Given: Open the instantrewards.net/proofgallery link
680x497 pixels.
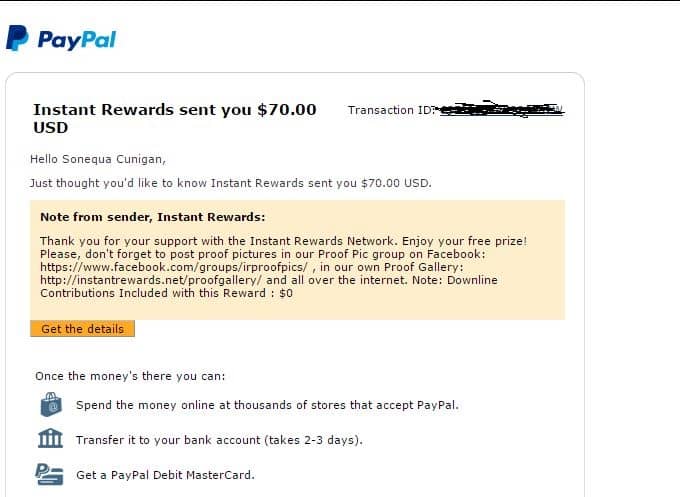Looking at the screenshot, I should tap(151, 280).
